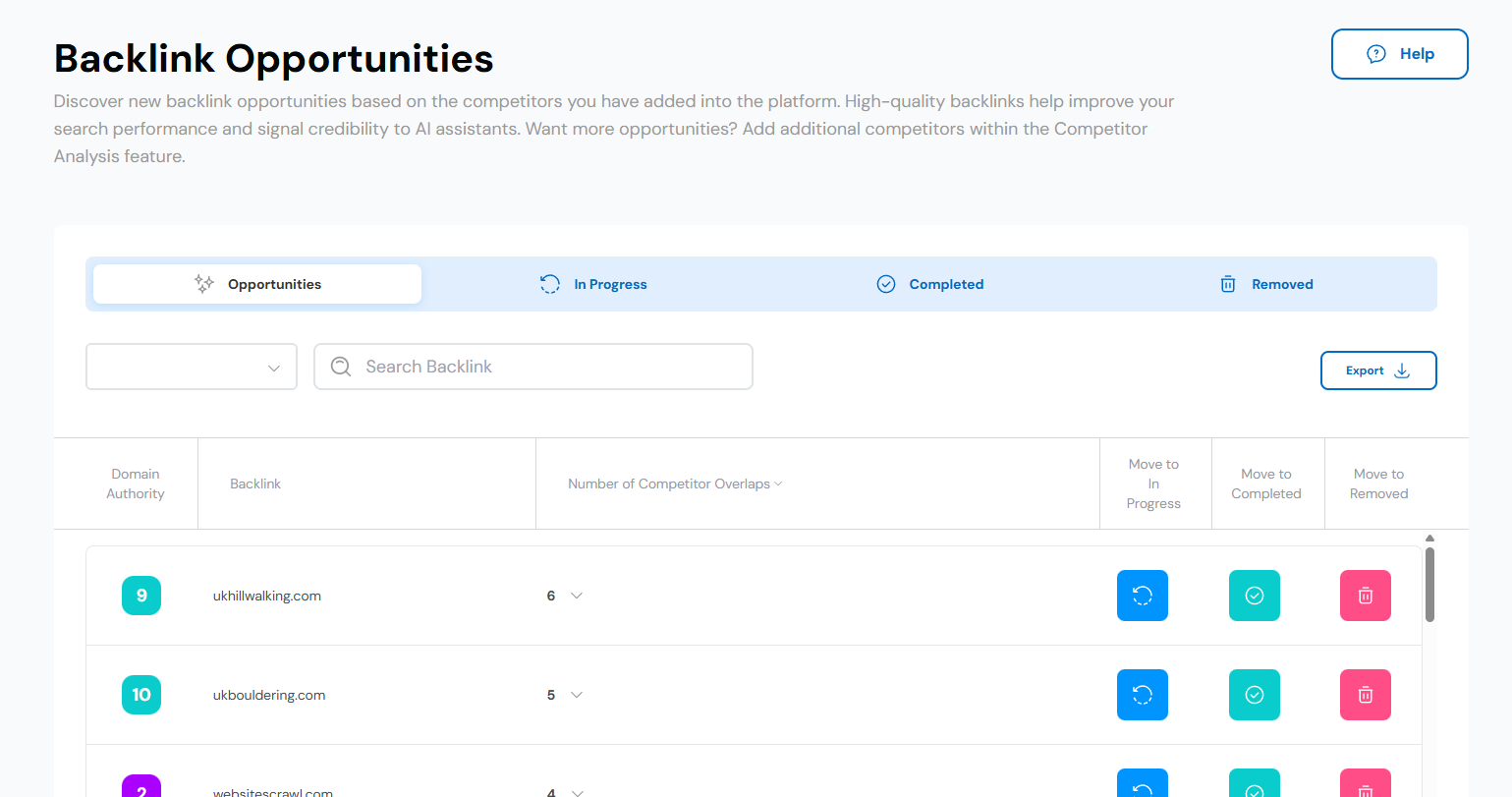Move ukhillwalking.com to In Progress
1512x797 pixels.
click(1143, 596)
